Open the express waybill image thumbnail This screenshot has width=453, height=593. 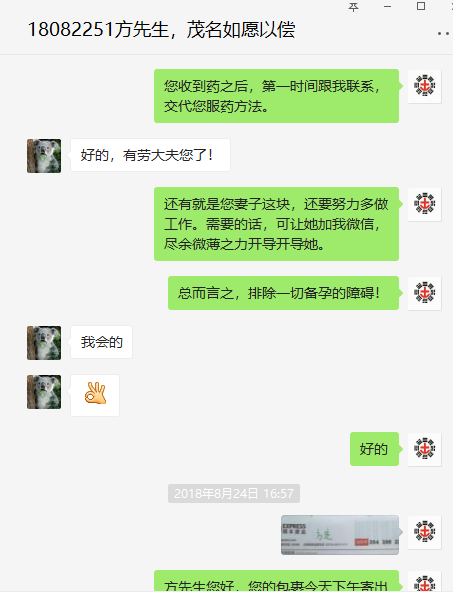[340, 535]
